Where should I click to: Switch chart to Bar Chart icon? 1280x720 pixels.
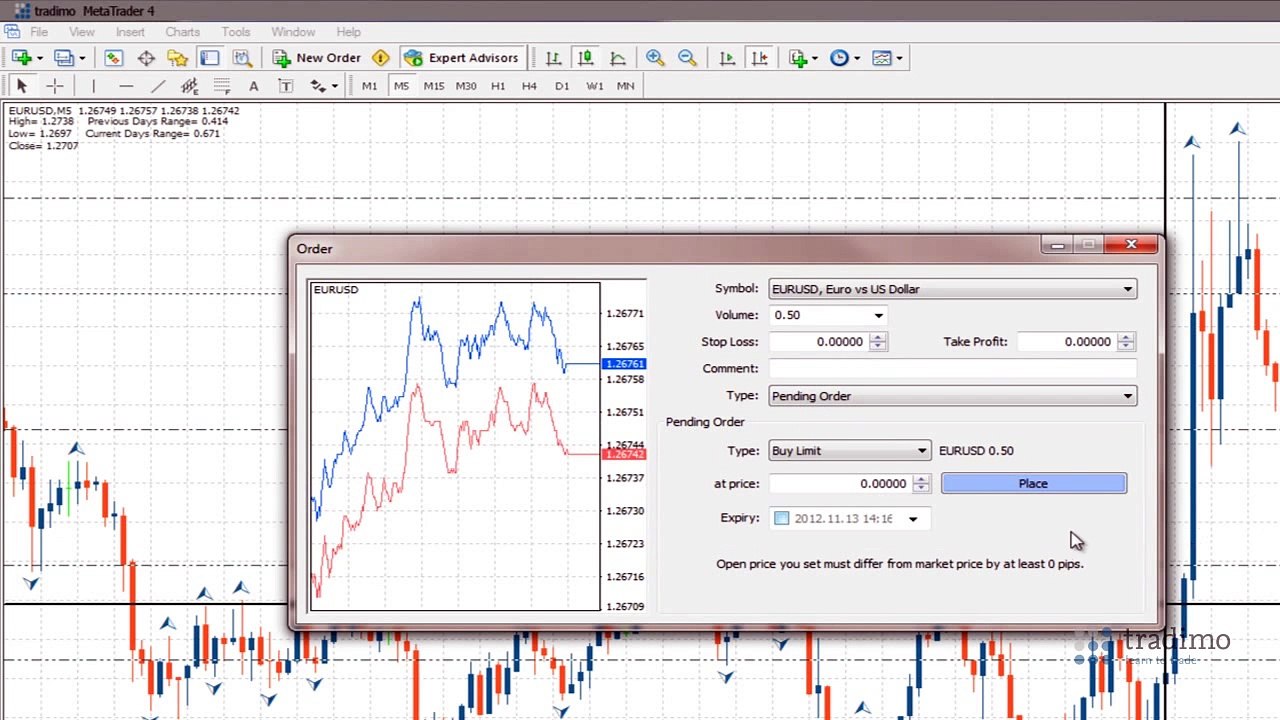coord(553,58)
